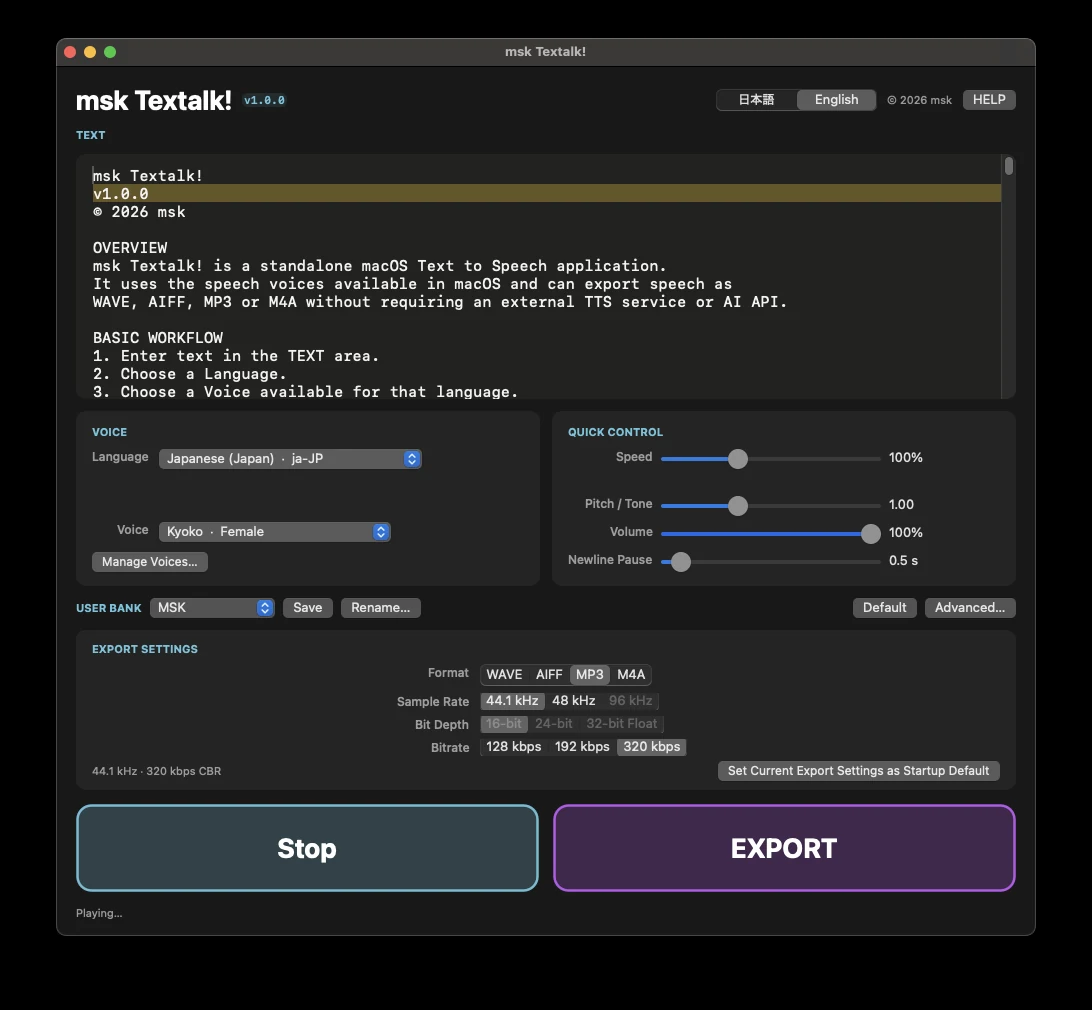Click the USER BANK dropdown stepper arrows
This screenshot has height=1010, width=1092.
click(265, 607)
